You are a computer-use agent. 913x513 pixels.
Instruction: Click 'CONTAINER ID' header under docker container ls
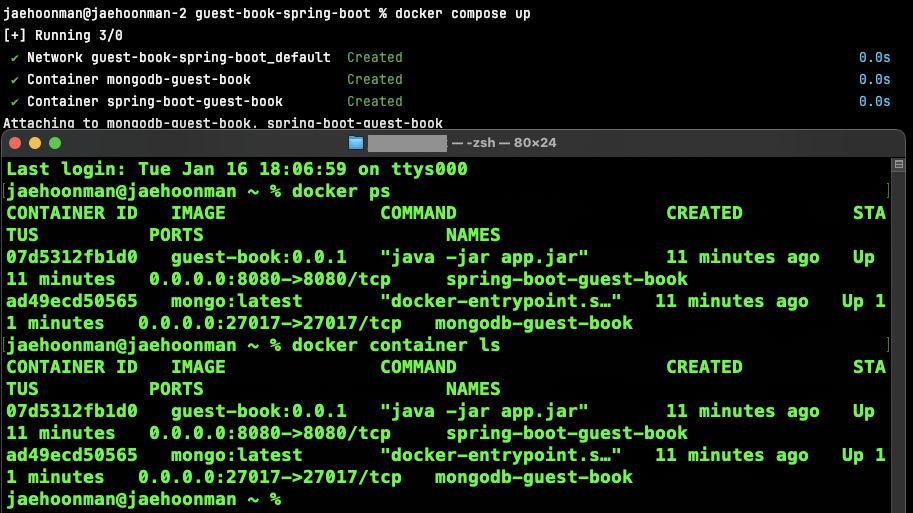(72, 367)
